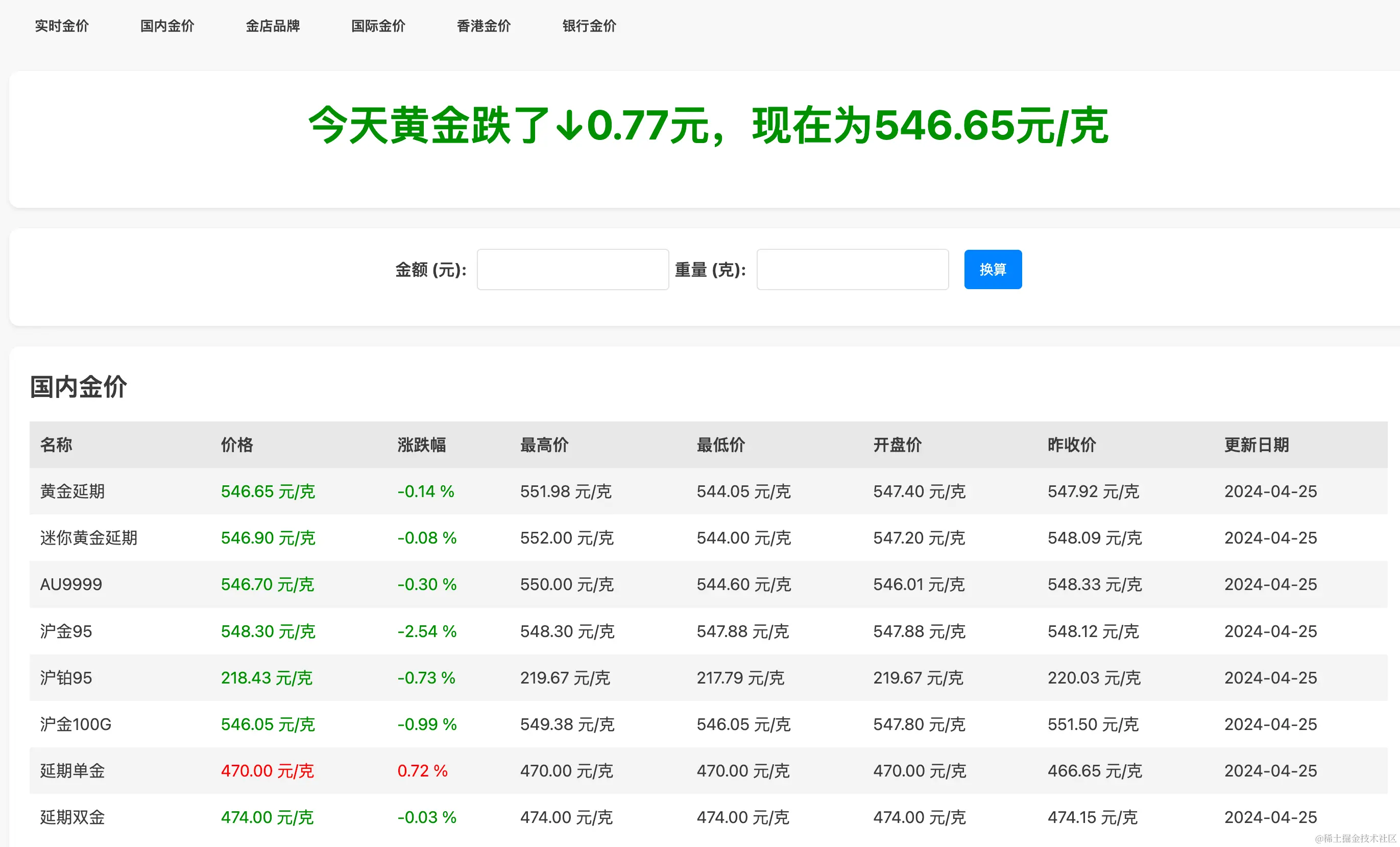Image resolution: width=1400 pixels, height=847 pixels.
Task: Click the 延期双金 row name
Action: [x=72, y=817]
